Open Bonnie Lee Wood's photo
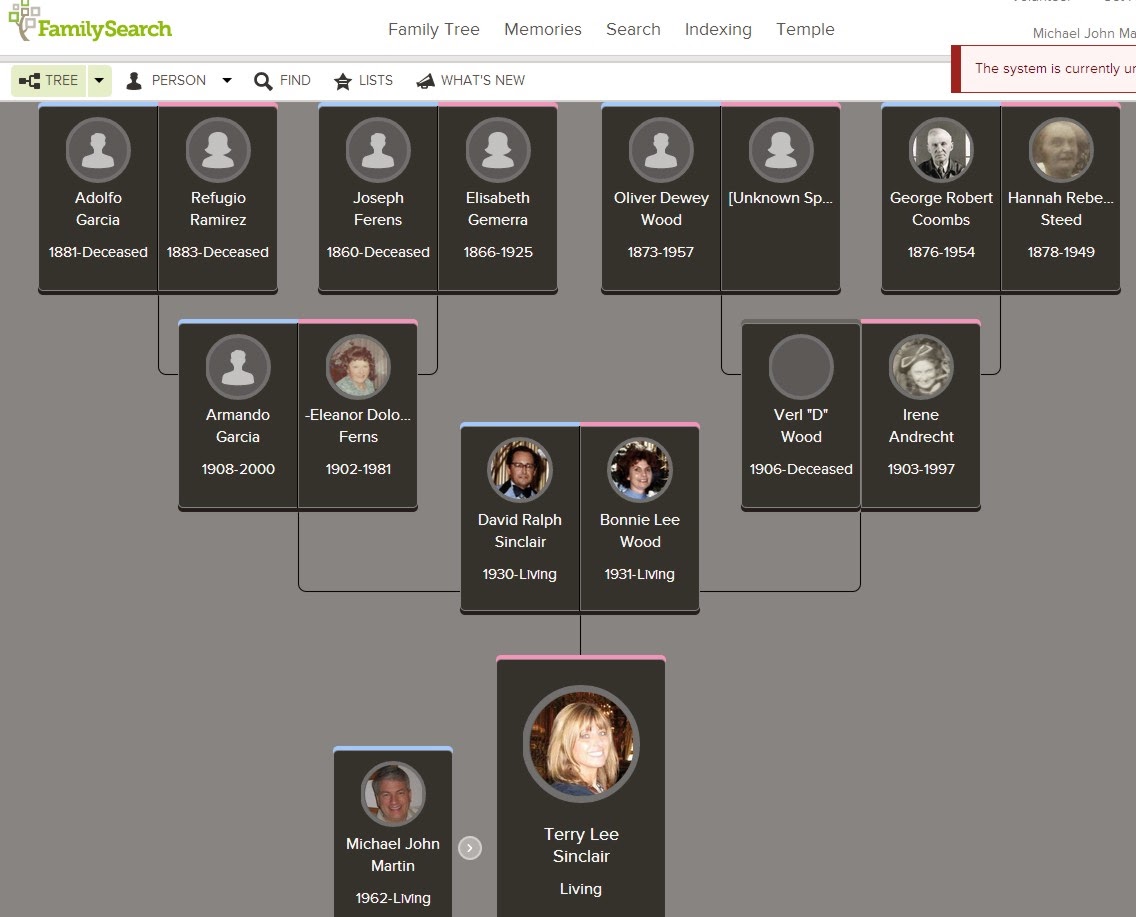The image size is (1136, 917). pos(639,470)
